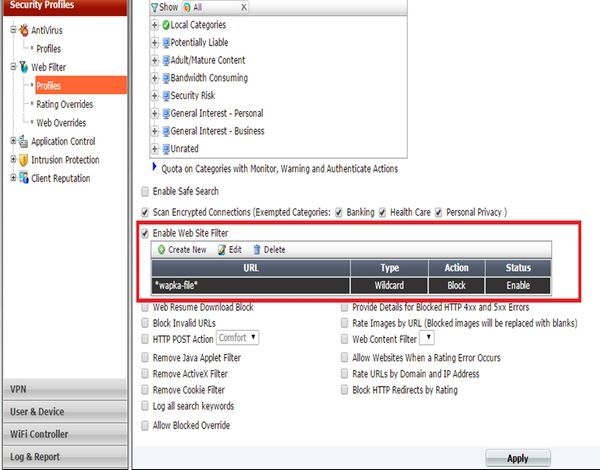600x470 pixels.
Task: Click the Status column header
Action: (x=518, y=268)
